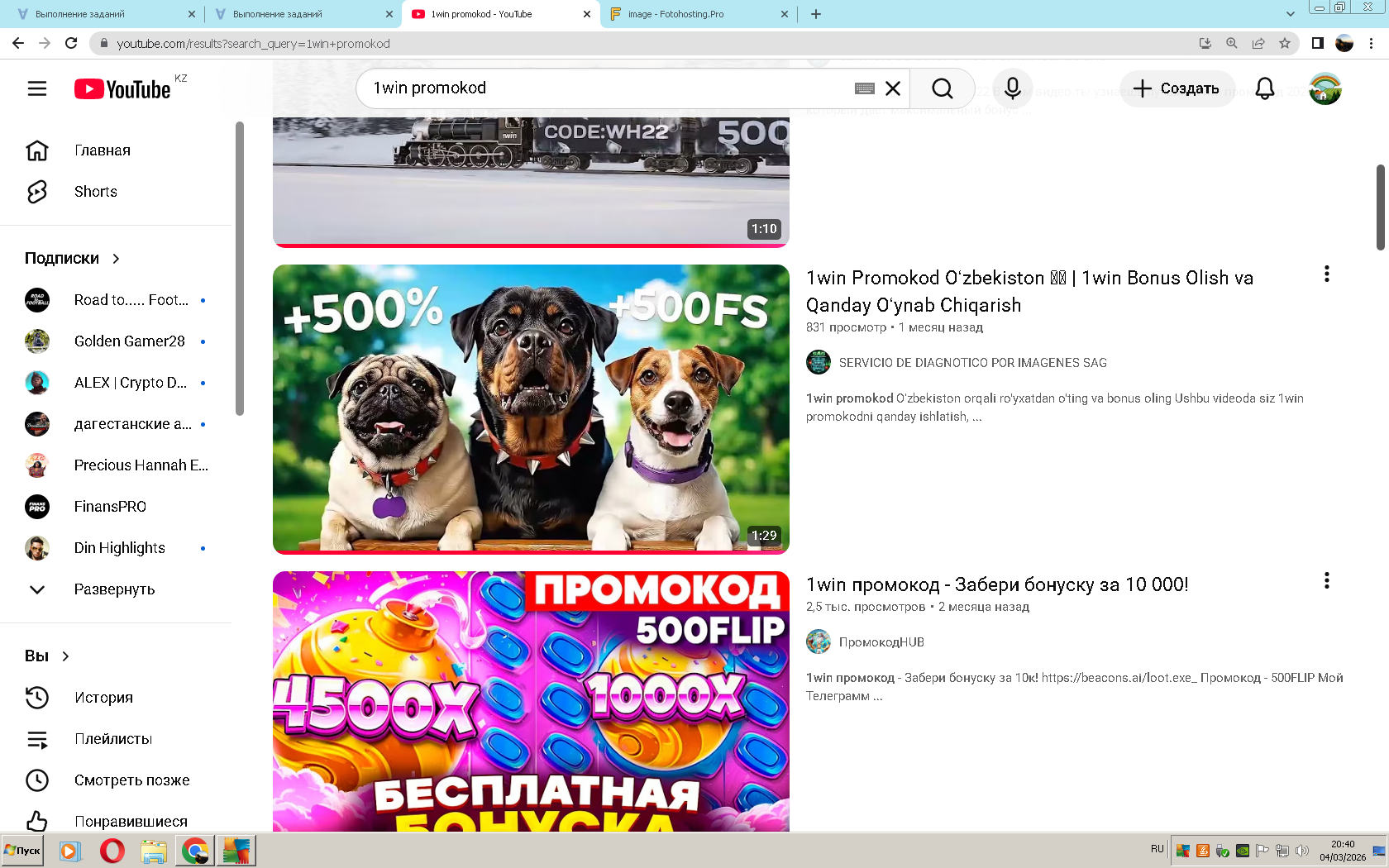
Task: Launch Opera from taskbar
Action: (x=112, y=851)
